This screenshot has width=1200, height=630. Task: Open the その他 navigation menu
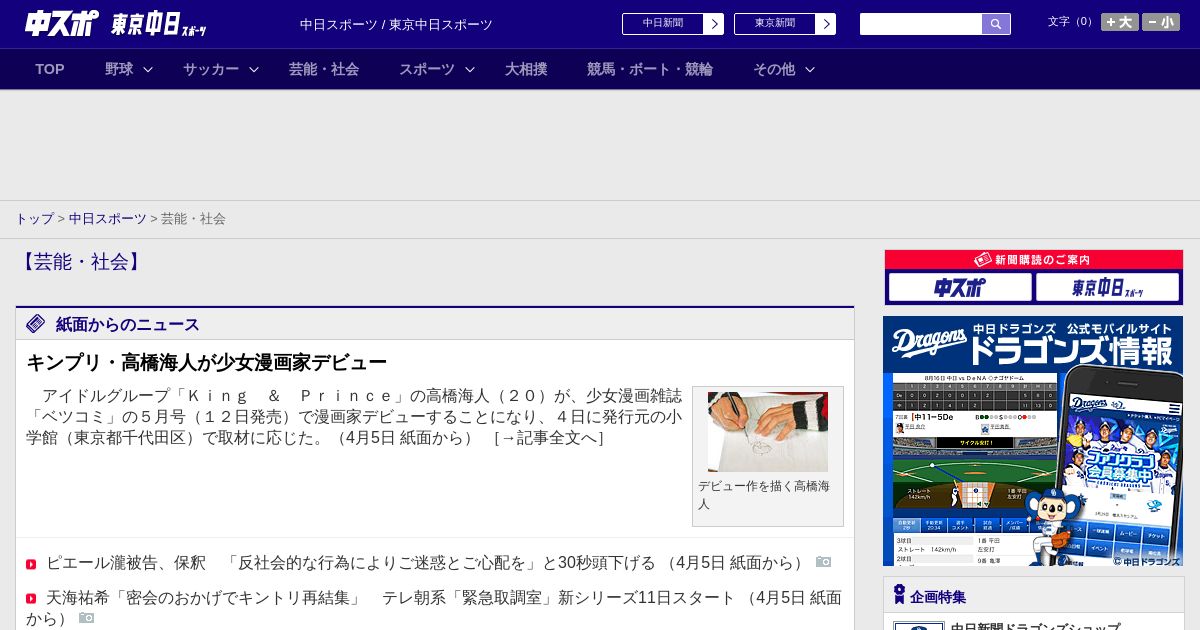click(774, 69)
